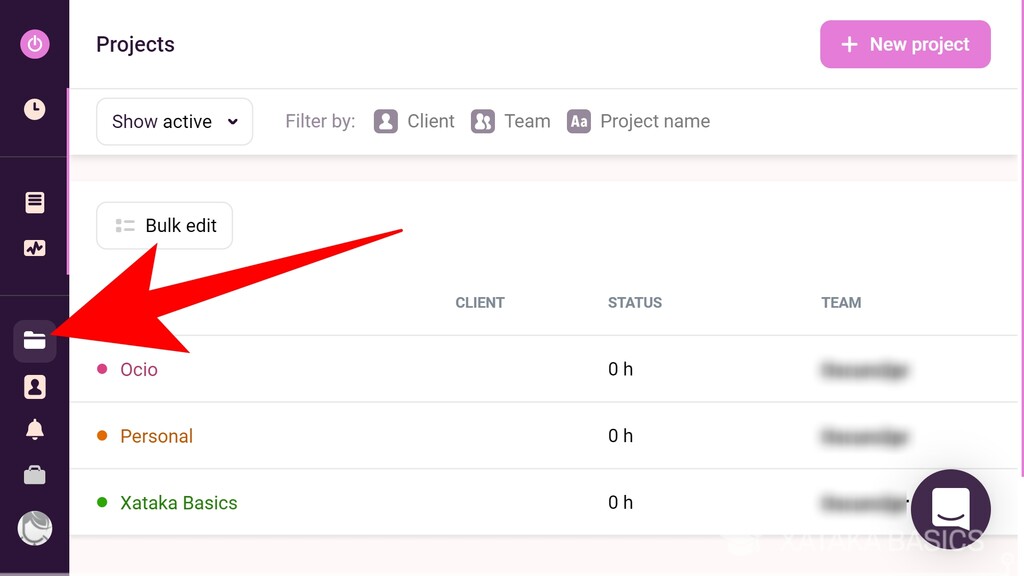Expand the Show active dropdown

174,122
